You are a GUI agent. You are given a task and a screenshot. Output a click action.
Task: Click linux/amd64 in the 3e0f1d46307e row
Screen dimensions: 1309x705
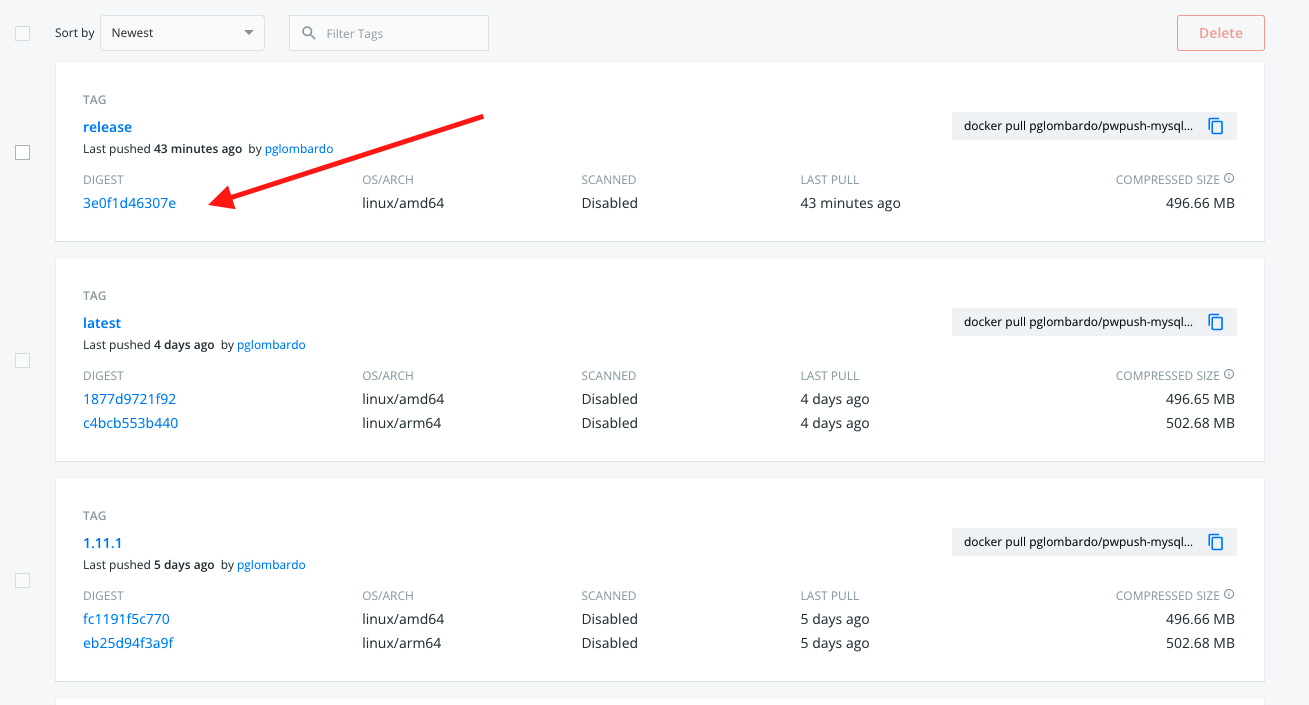403,203
